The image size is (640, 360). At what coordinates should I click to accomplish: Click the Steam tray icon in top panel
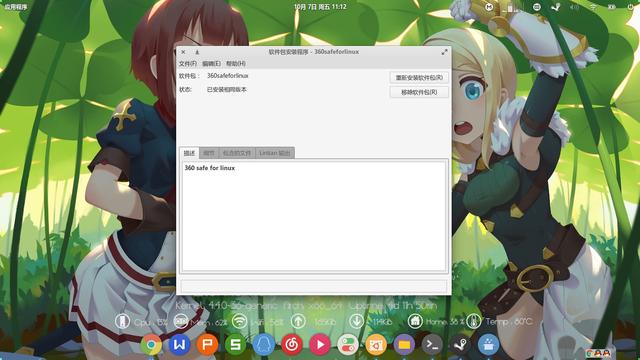click(x=556, y=7)
